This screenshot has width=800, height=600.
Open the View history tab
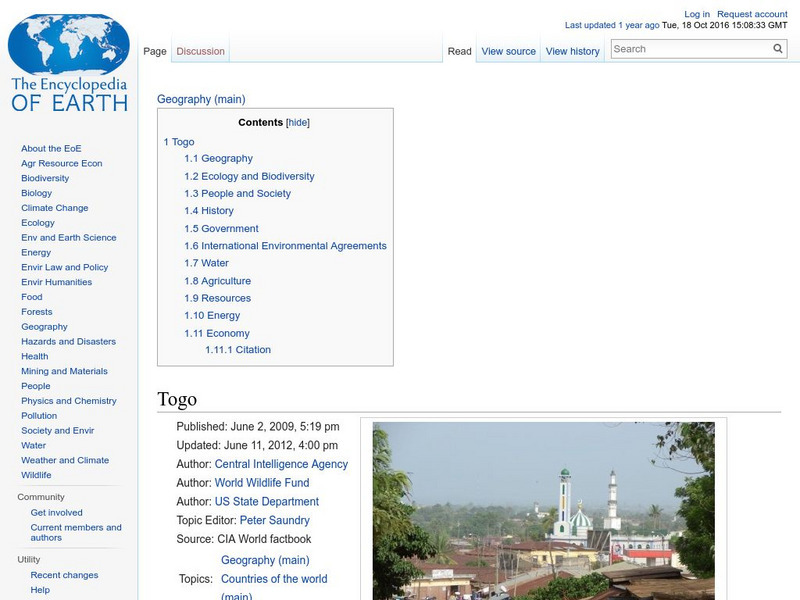pos(572,50)
